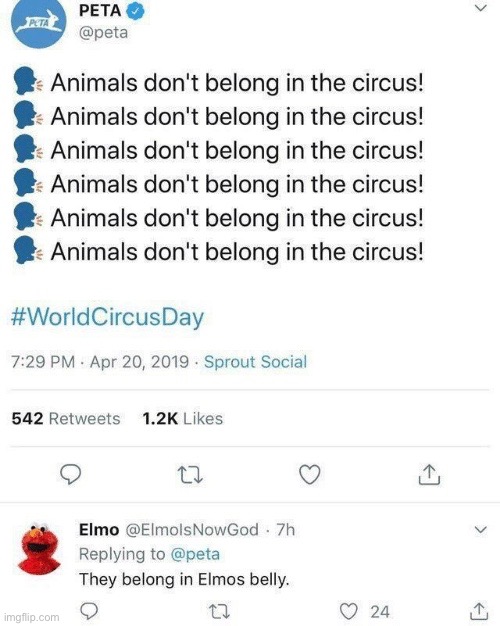
Task: Share the PETA tweet
Action: pyautogui.click(x=429, y=474)
